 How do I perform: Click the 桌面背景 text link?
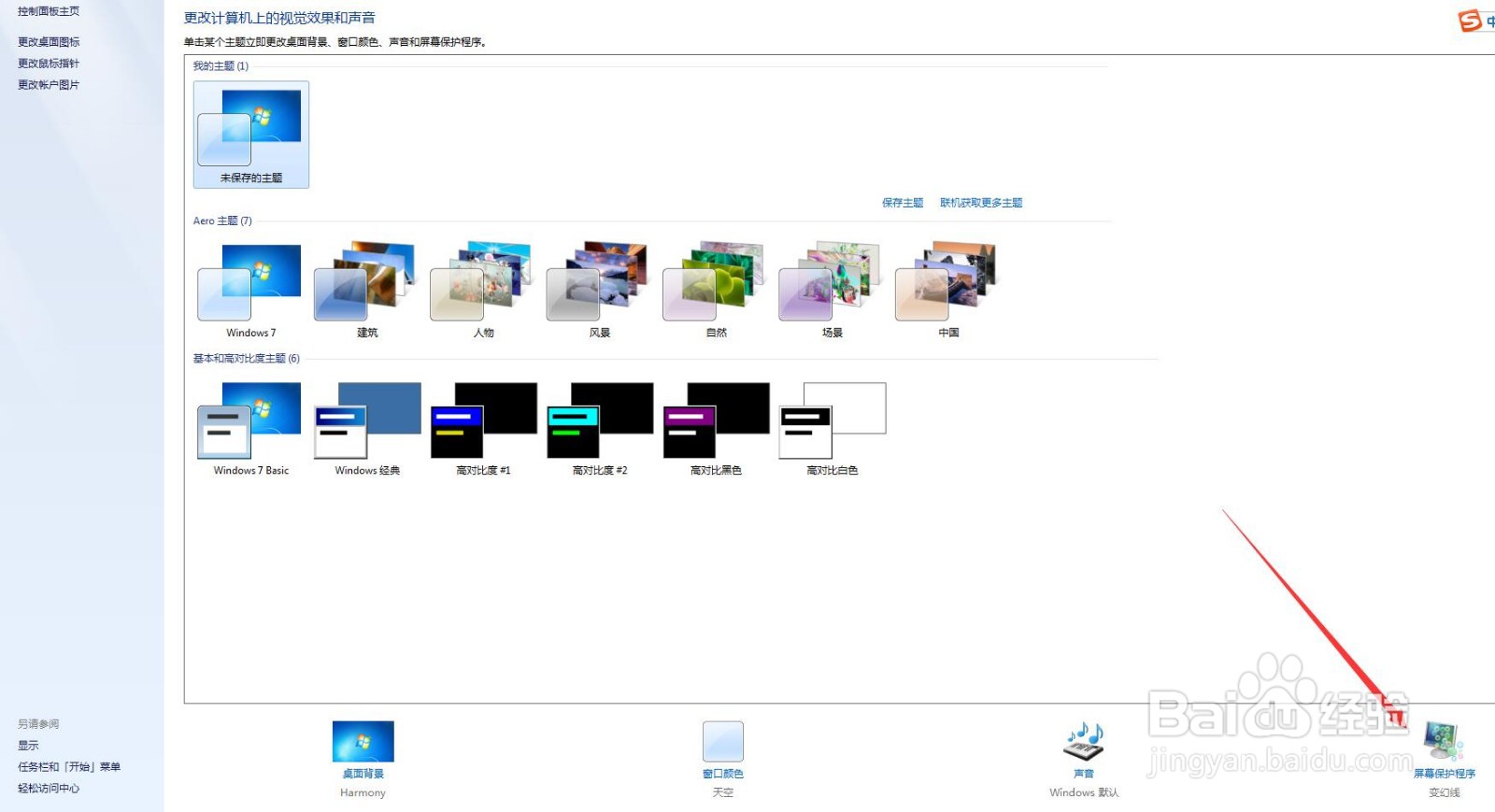coord(363,774)
